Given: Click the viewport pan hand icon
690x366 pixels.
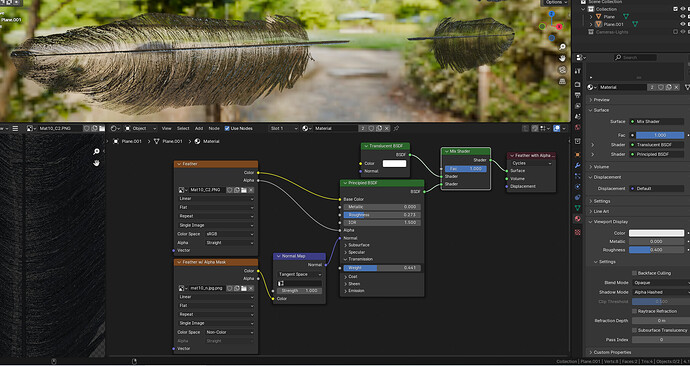Looking at the screenshot, I should pyautogui.click(x=562, y=58).
